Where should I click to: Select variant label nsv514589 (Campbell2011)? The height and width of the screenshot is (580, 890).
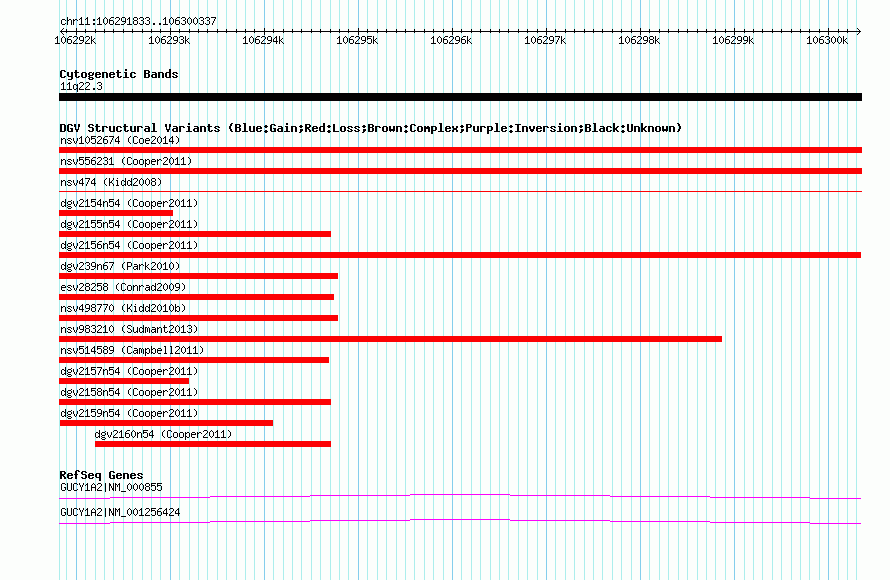pos(132,350)
